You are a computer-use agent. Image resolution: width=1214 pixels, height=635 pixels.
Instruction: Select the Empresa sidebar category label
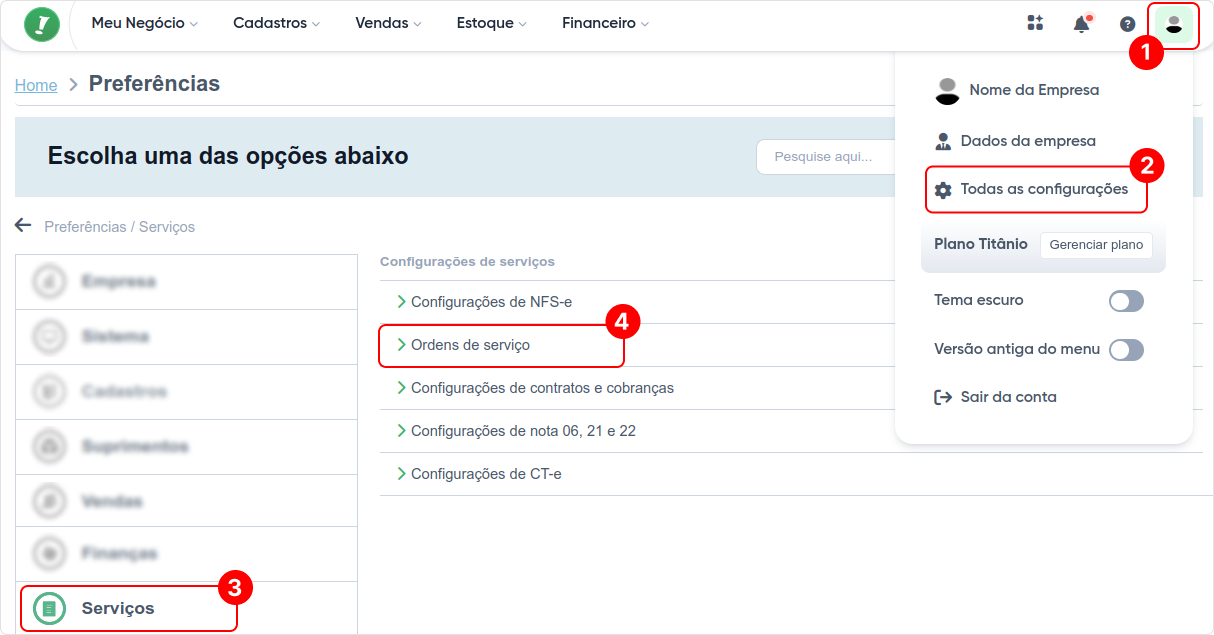[119, 282]
